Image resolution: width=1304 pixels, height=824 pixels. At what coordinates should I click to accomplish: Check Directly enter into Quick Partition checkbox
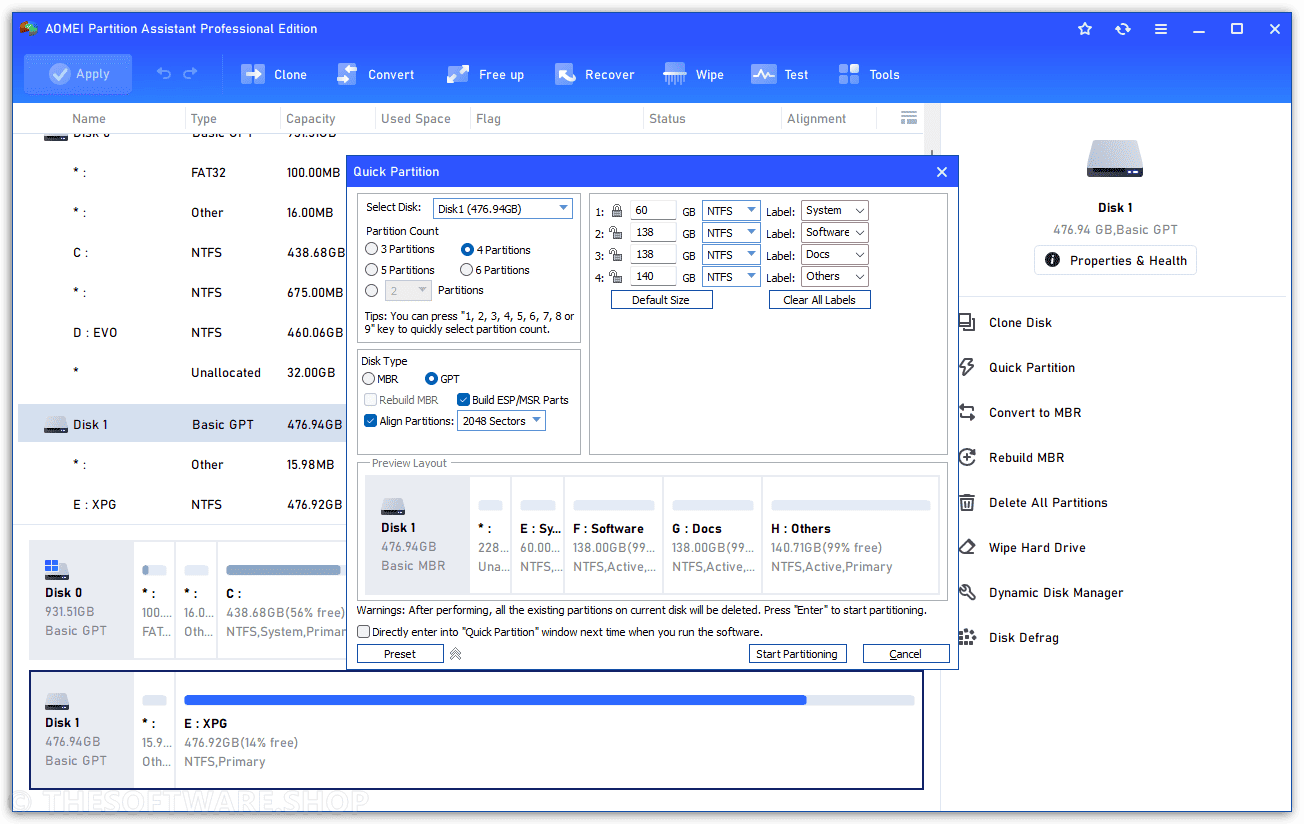(364, 632)
